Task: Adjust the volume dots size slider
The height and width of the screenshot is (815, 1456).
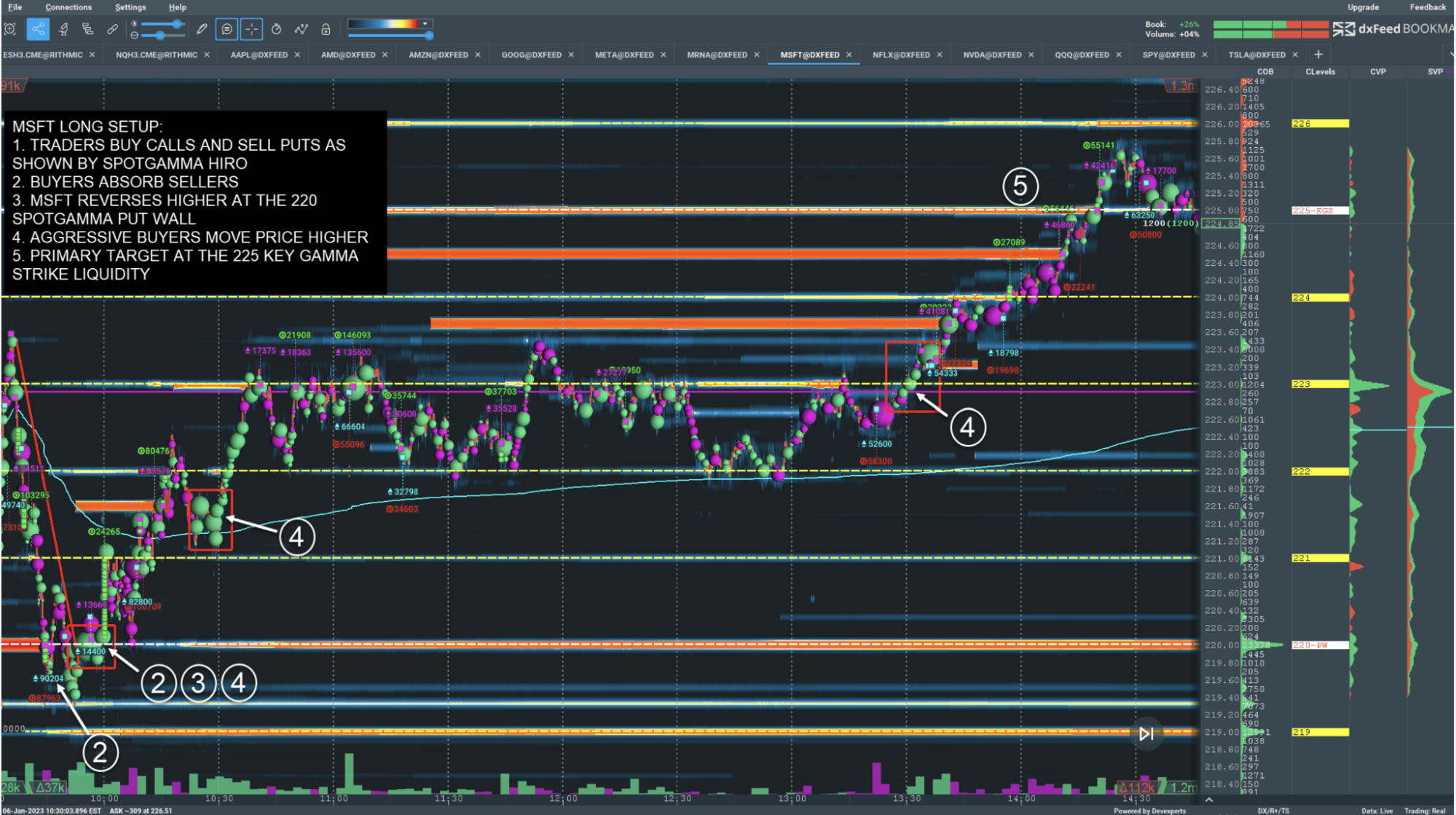Action: point(164,35)
